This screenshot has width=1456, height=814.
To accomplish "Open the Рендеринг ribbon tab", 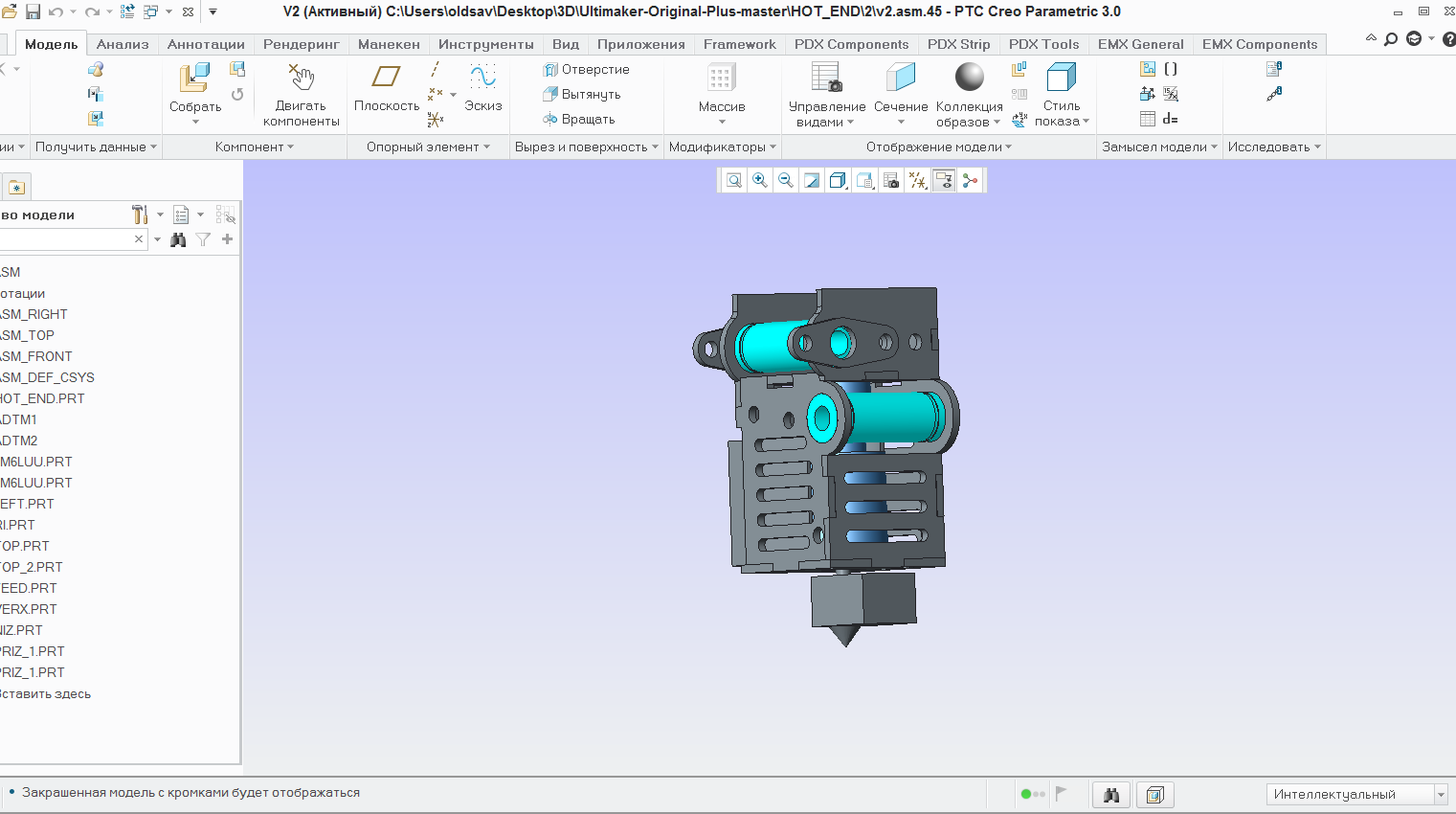I will coord(301,44).
